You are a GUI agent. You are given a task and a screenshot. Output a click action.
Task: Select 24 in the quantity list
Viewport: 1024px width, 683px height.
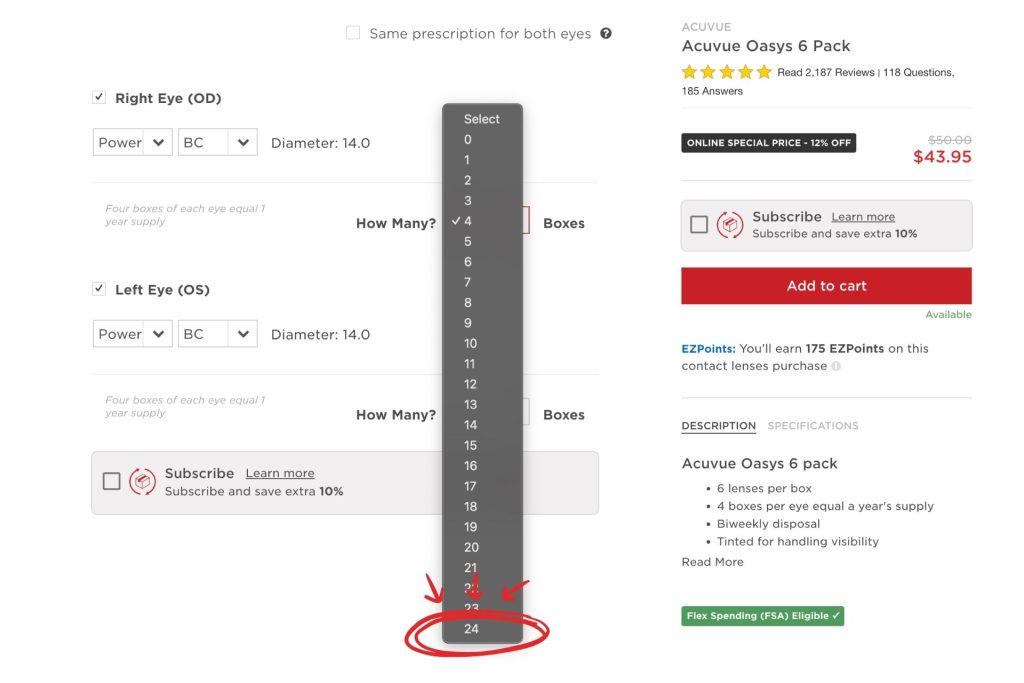pos(471,629)
